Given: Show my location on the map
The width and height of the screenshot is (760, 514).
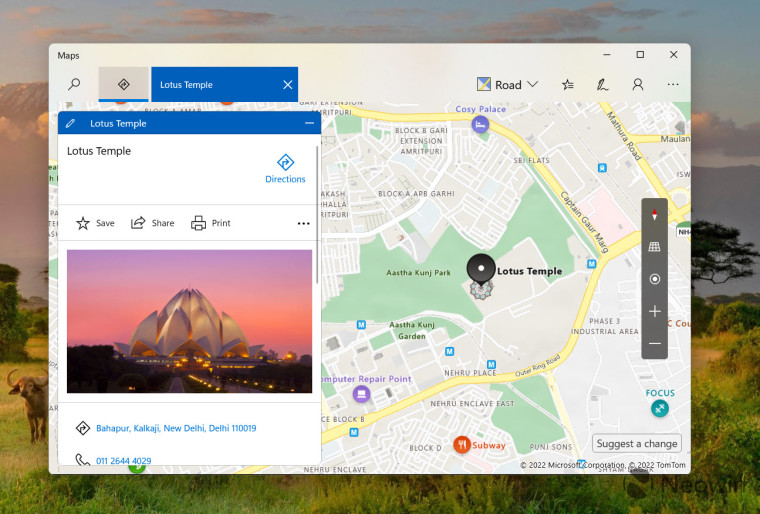Looking at the screenshot, I should tap(654, 279).
